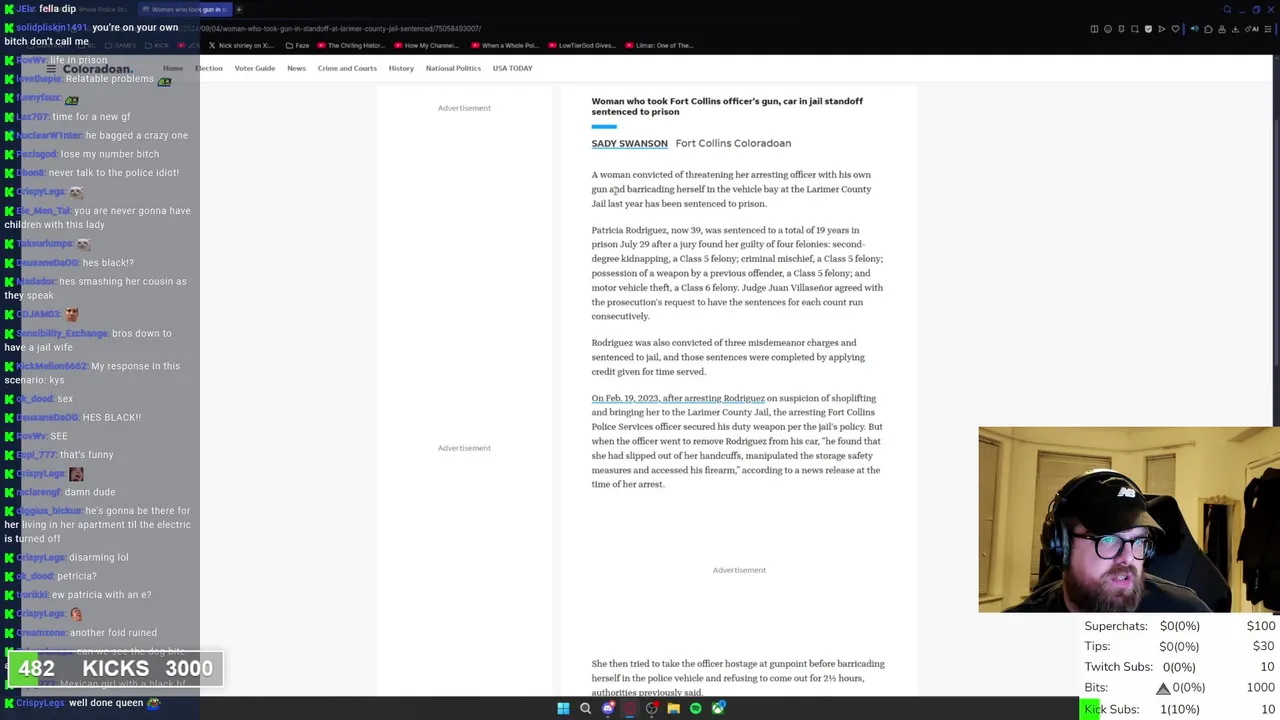Open 'On Feb. 19, 2023, after arresting Rodriguez' link
The image size is (1280, 720).
(677, 398)
